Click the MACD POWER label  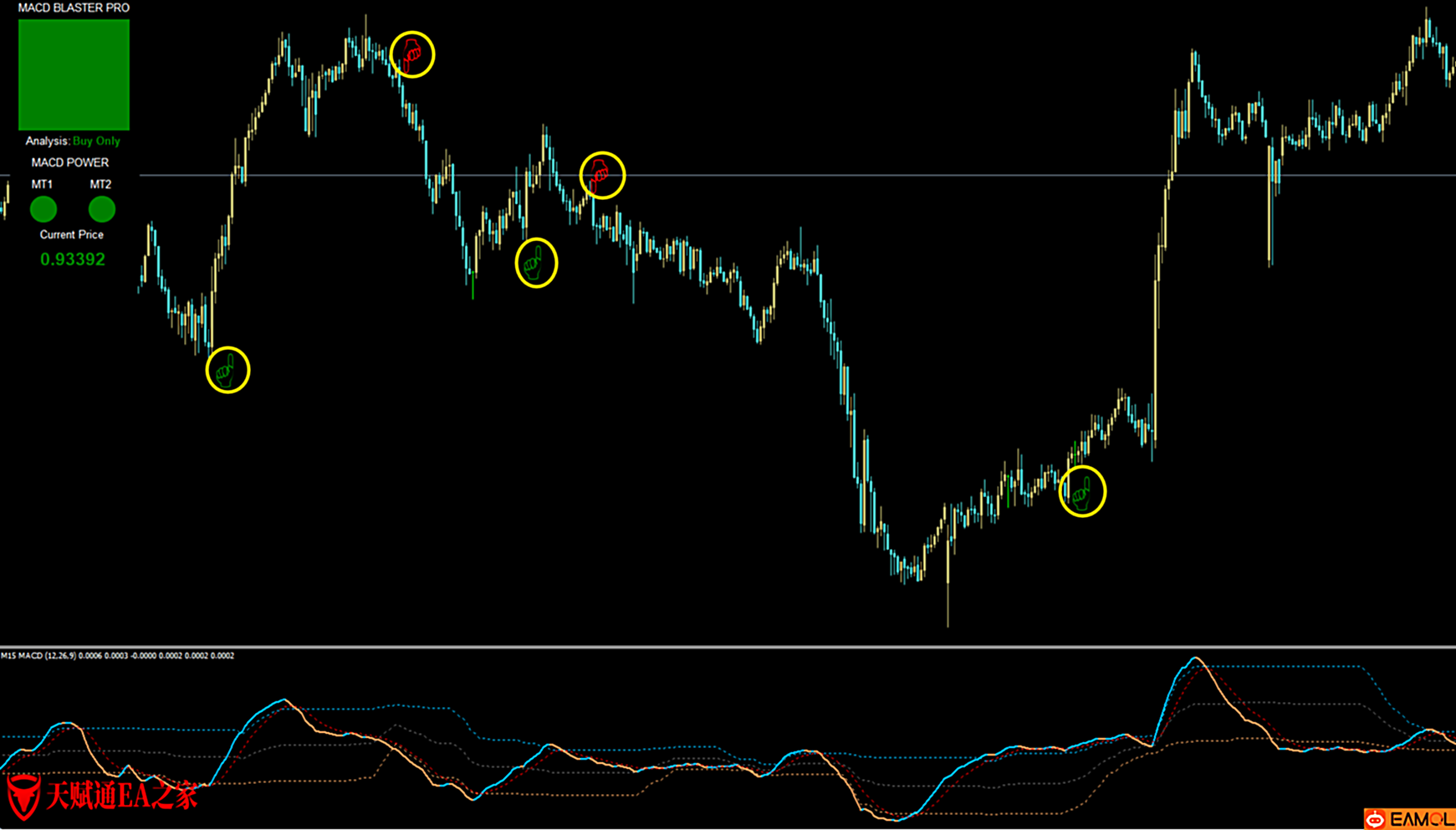[x=70, y=162]
